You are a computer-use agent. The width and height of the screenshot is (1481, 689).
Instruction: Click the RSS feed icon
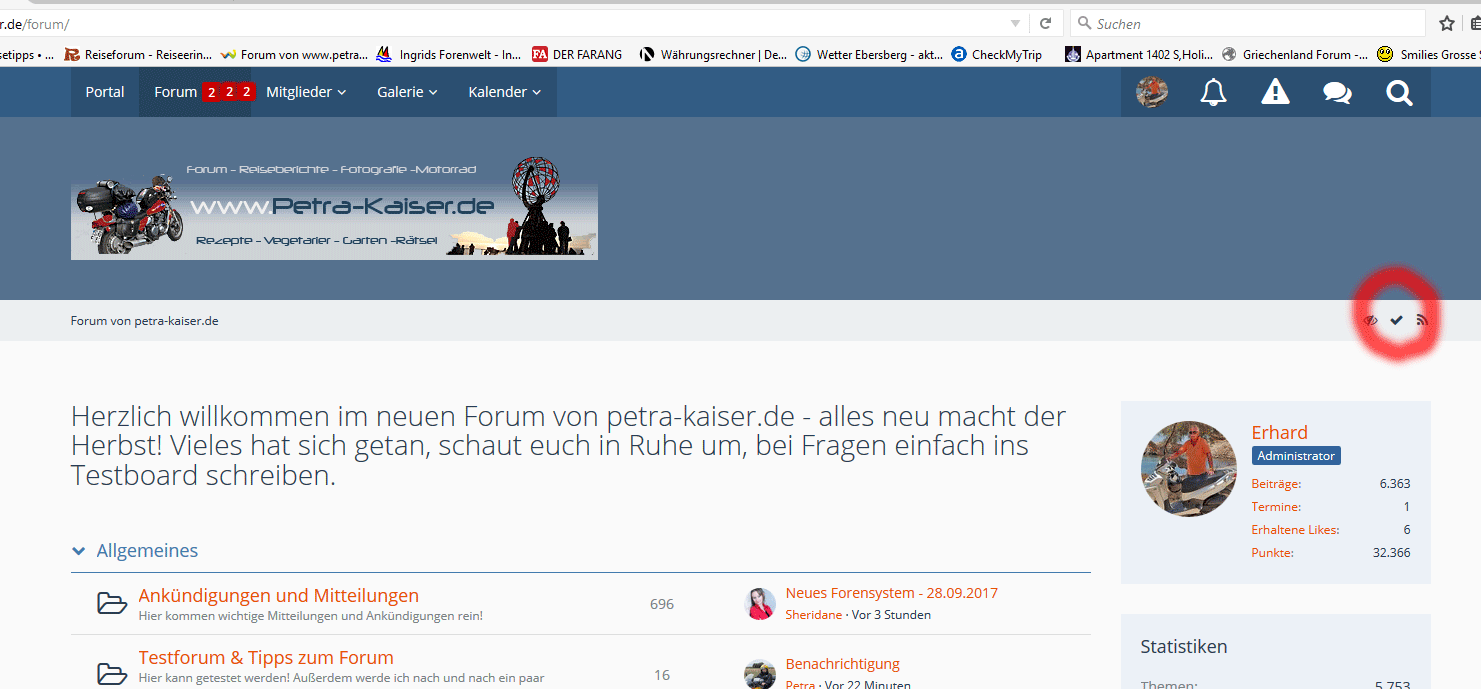[x=1422, y=320]
